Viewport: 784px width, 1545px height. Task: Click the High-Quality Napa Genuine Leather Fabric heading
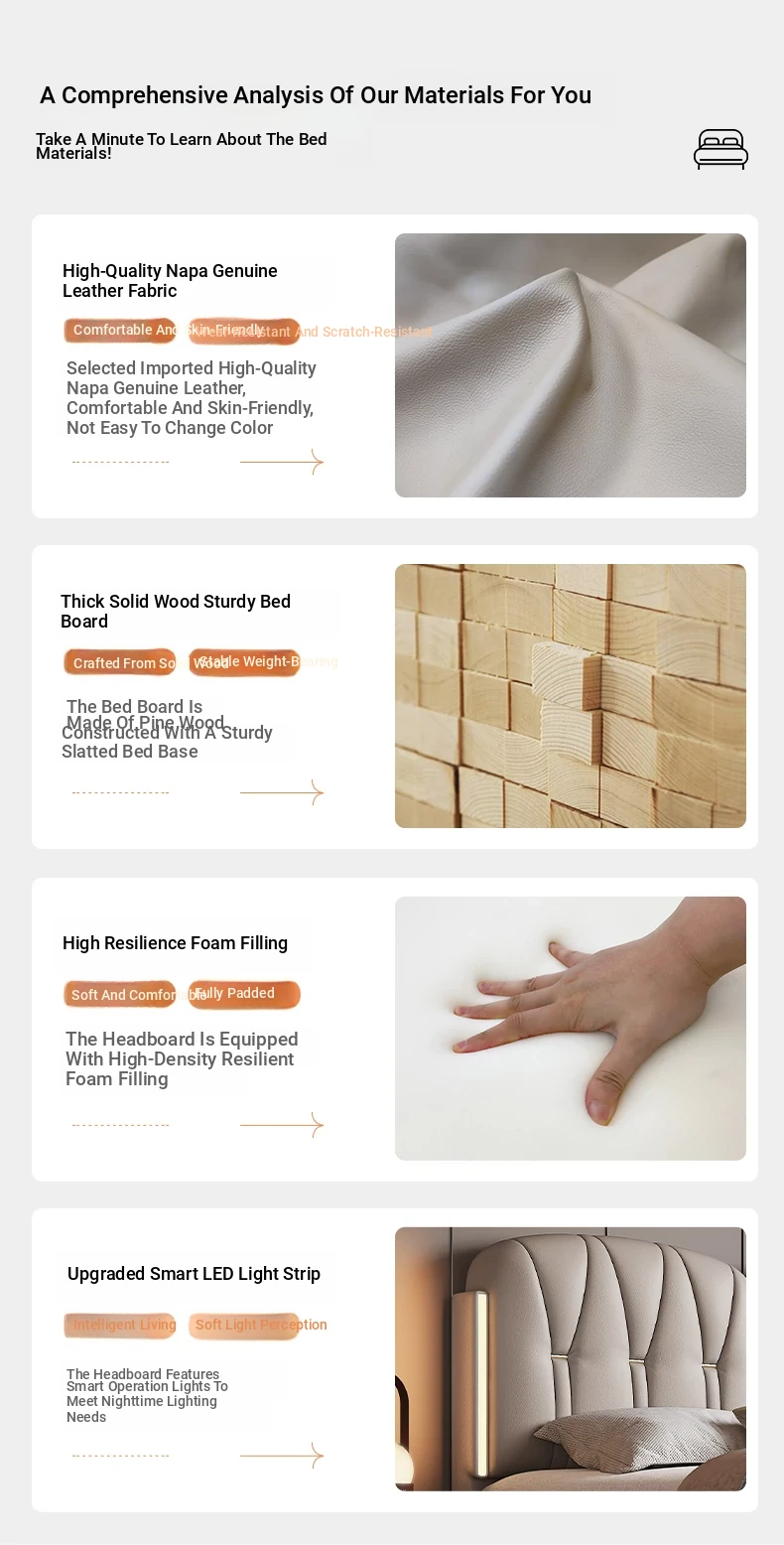pyautogui.click(x=170, y=281)
